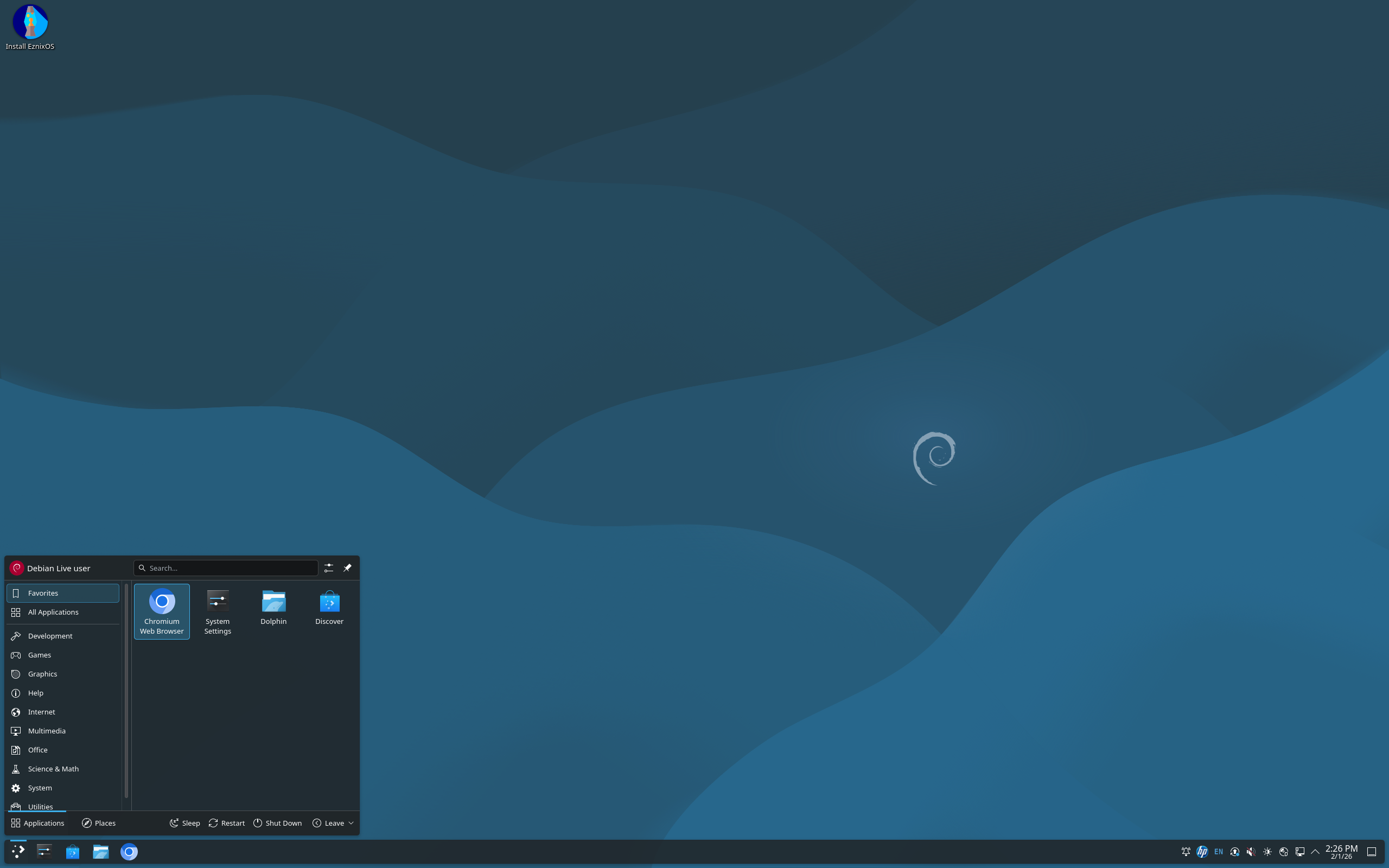Open wired network tray icon
This screenshot has width=1389, height=868.
click(x=1300, y=851)
